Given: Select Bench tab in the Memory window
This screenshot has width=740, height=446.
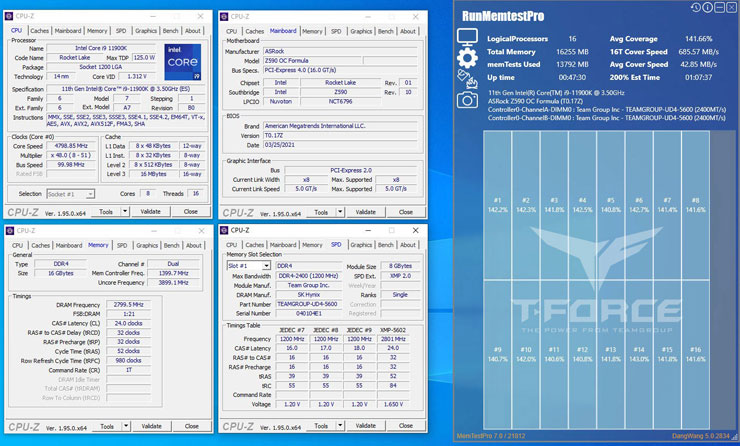Looking at the screenshot, I should (172, 245).
